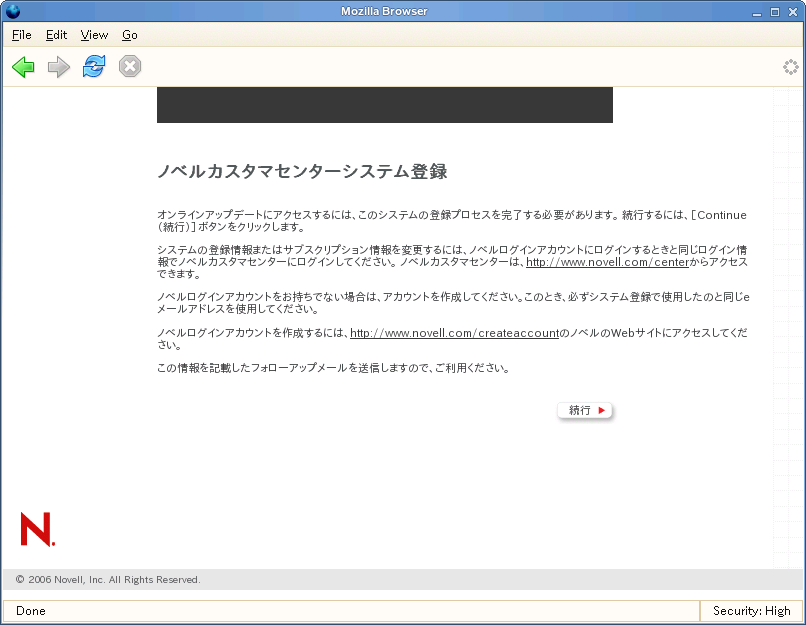Close the Mozilla Browser window
806x625 pixels.
pyautogui.click(x=792, y=11)
